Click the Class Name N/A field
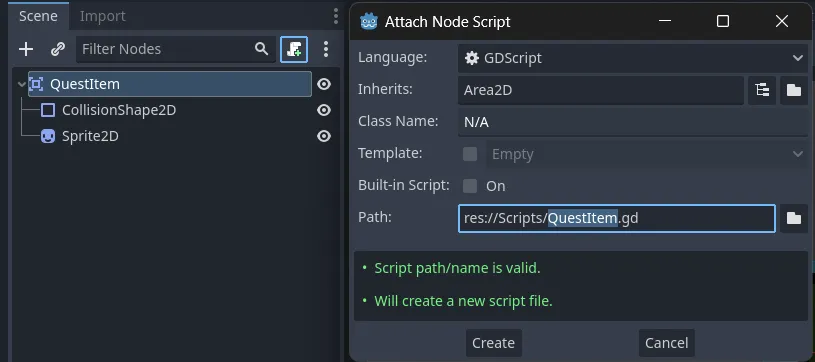The image size is (815, 362). point(633,122)
